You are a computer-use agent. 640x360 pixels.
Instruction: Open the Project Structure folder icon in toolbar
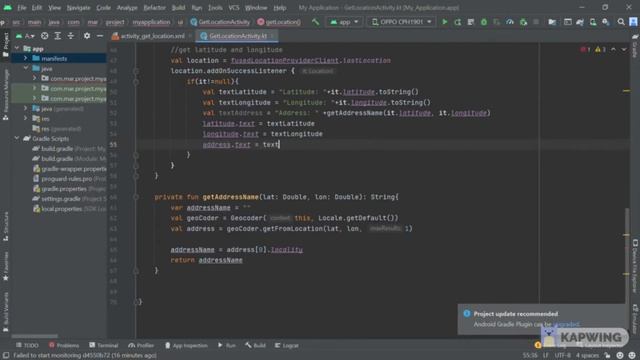pyautogui.click(x=552, y=22)
